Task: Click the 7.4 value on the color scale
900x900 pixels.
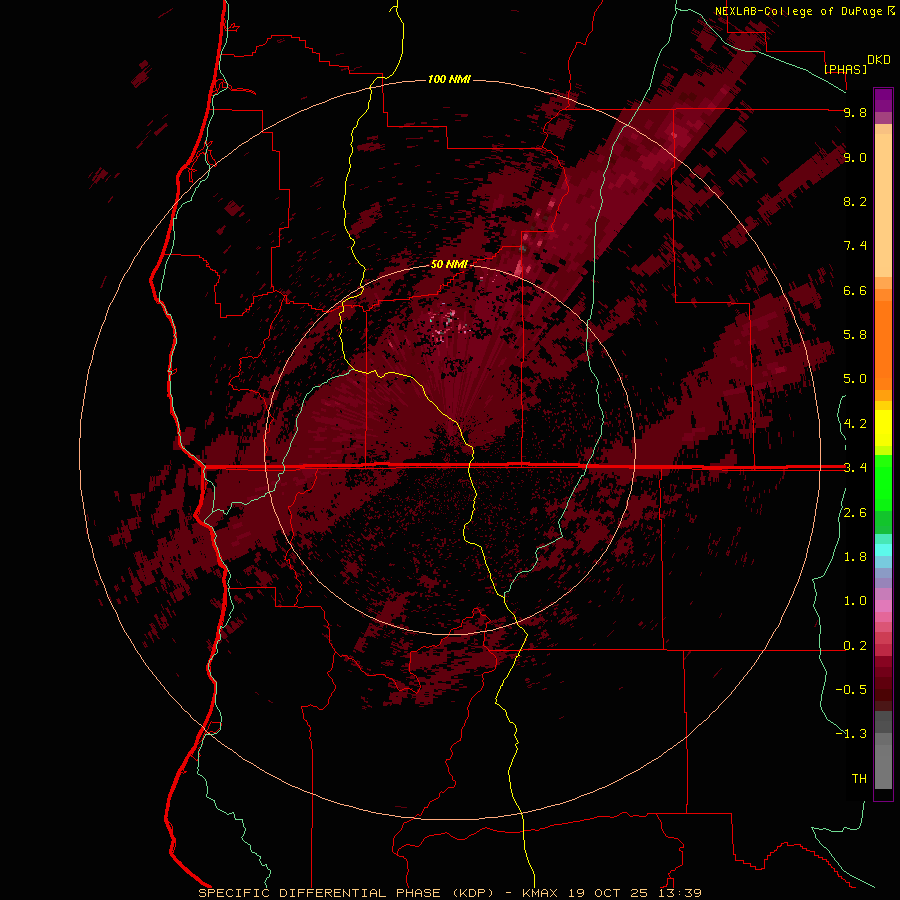Action: click(855, 246)
